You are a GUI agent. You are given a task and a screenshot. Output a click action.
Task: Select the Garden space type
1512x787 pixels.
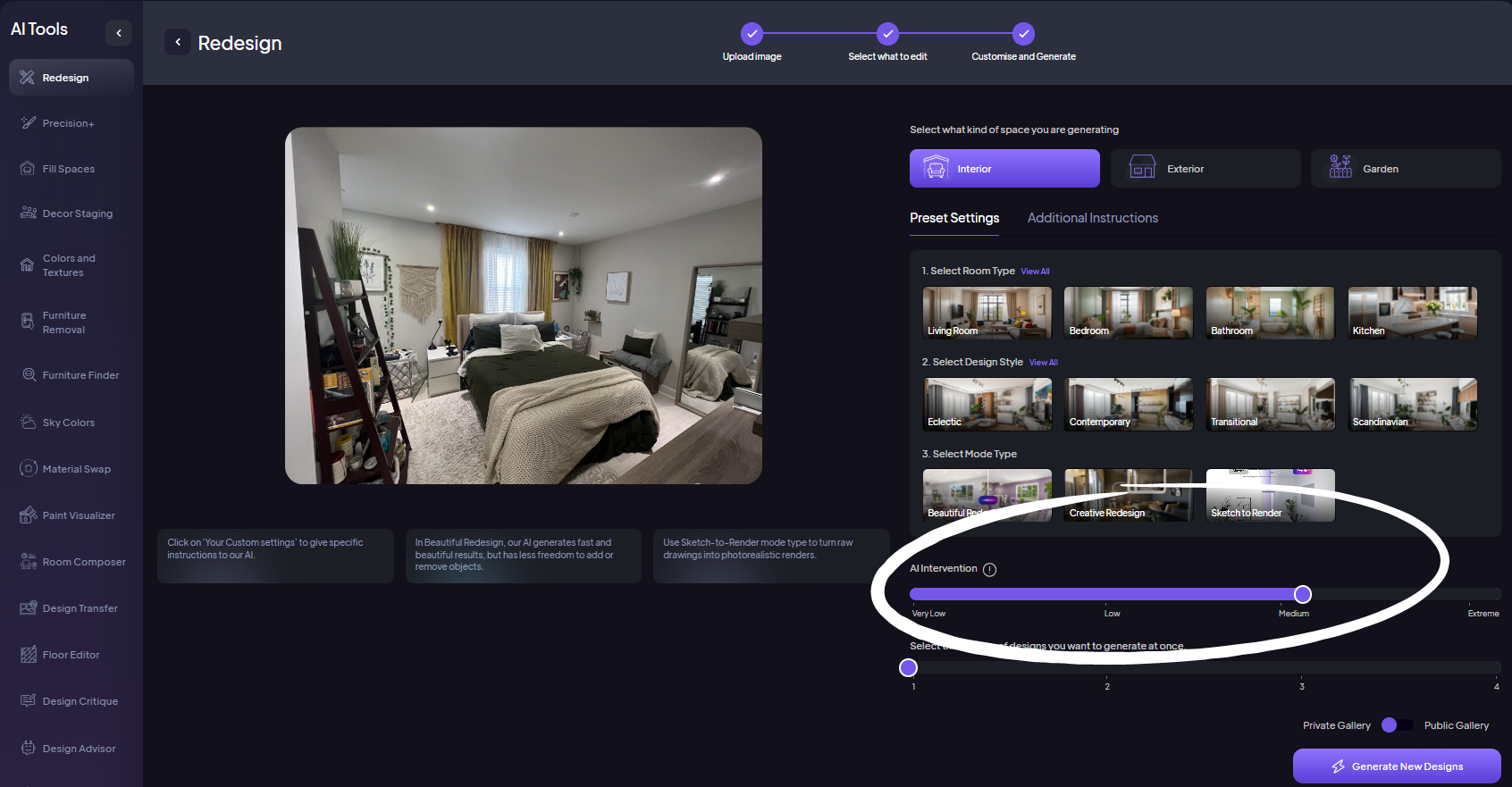1405,169
